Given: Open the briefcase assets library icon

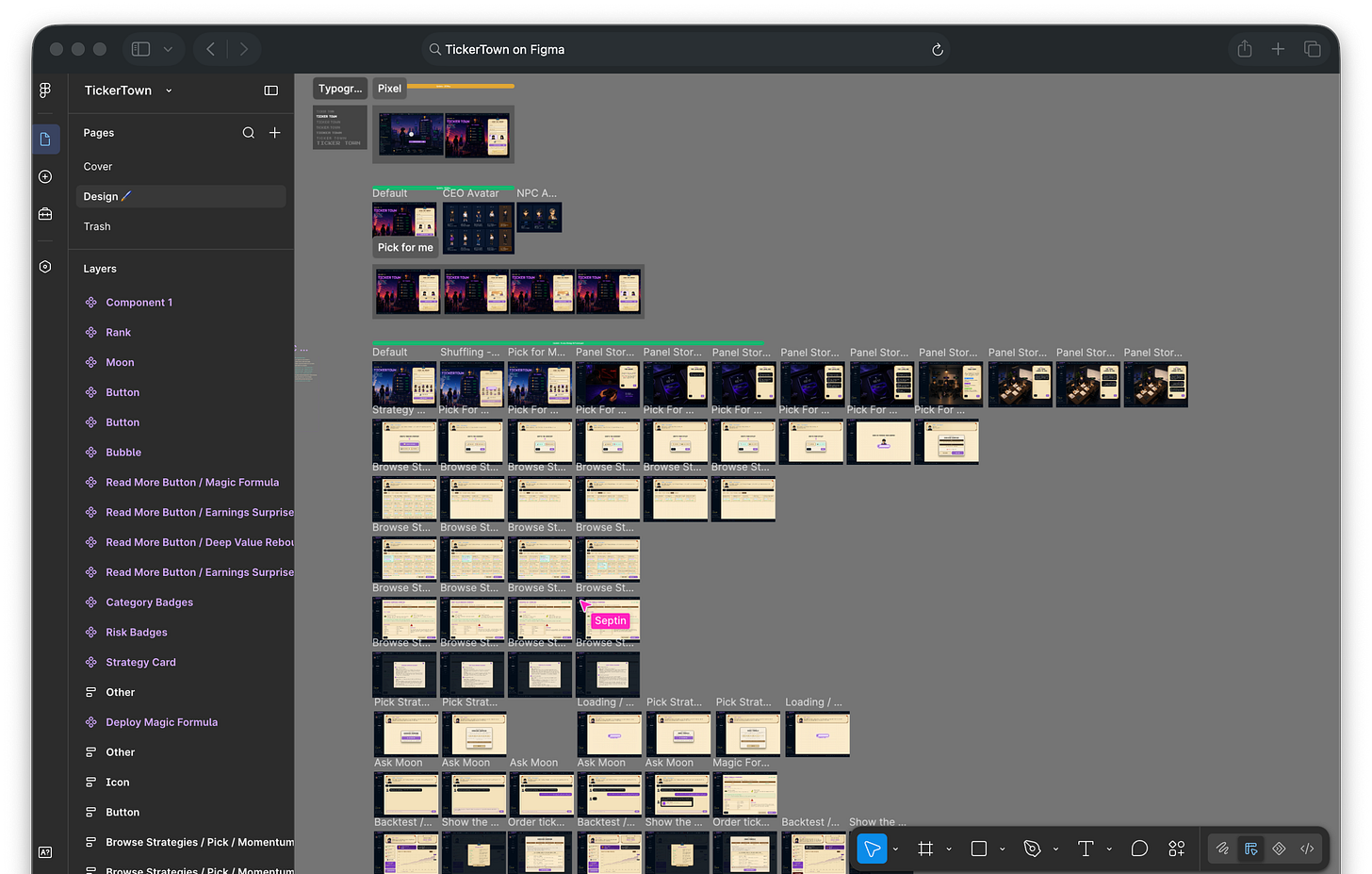Looking at the screenshot, I should click(45, 214).
